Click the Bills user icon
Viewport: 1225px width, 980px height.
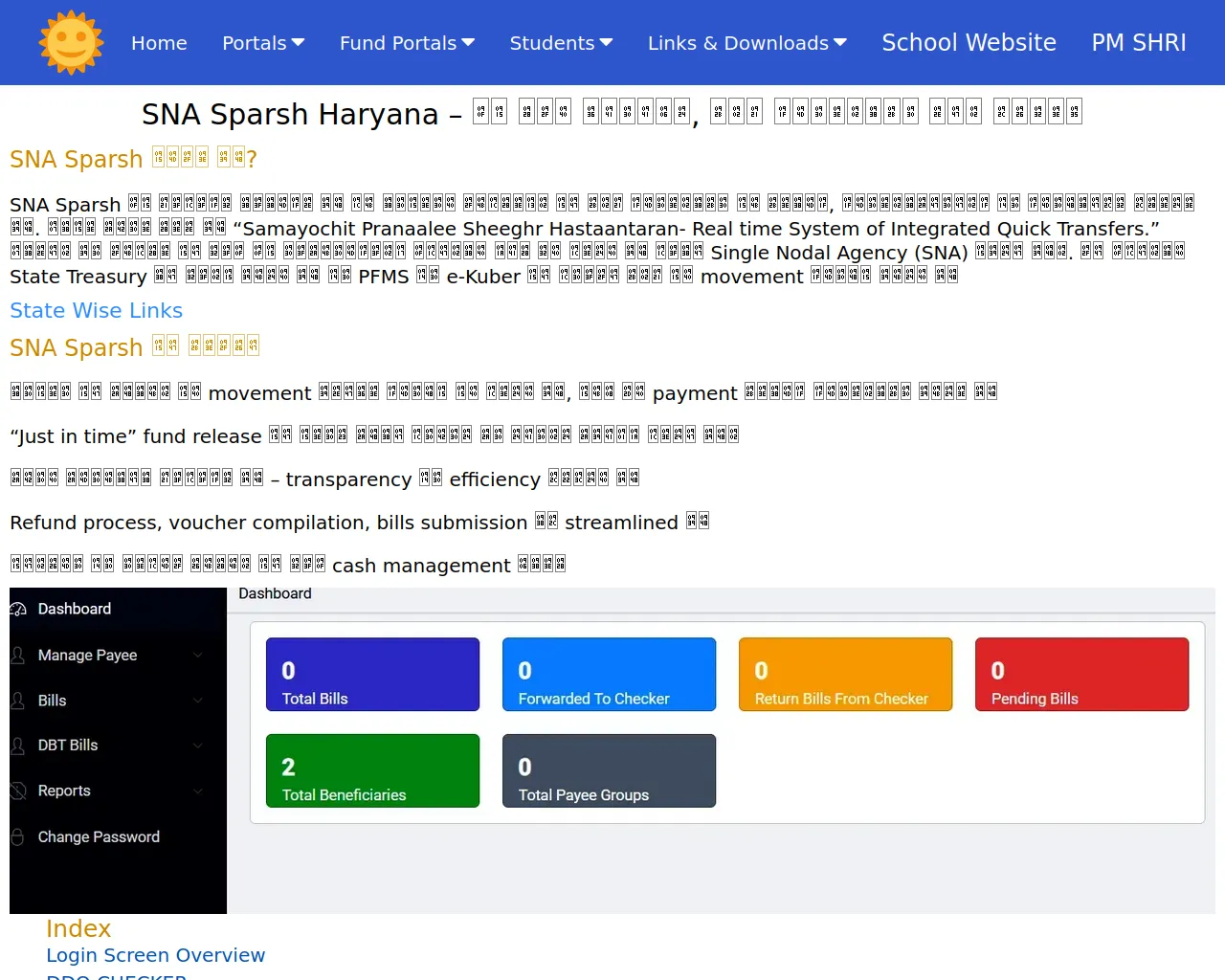click(x=18, y=701)
